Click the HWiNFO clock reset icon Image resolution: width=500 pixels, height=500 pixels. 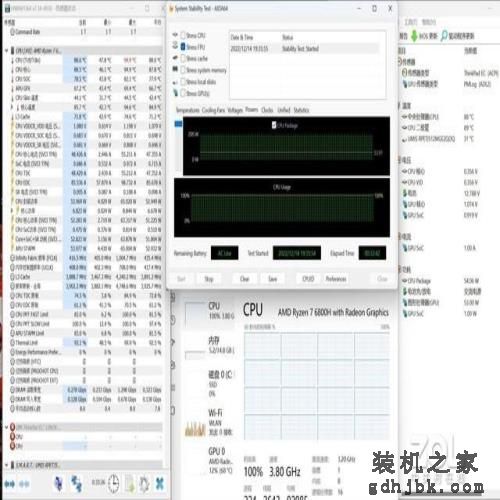[113, 483]
